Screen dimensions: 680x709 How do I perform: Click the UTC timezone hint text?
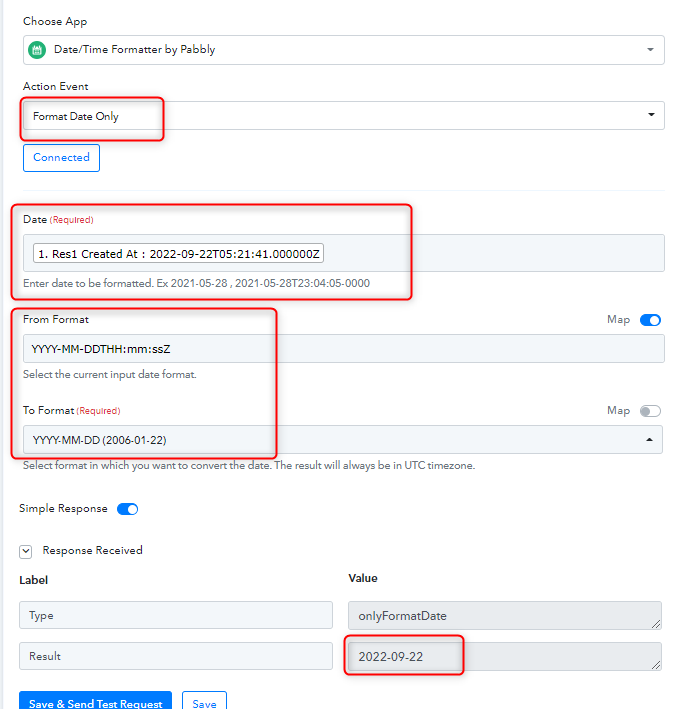pos(249,465)
